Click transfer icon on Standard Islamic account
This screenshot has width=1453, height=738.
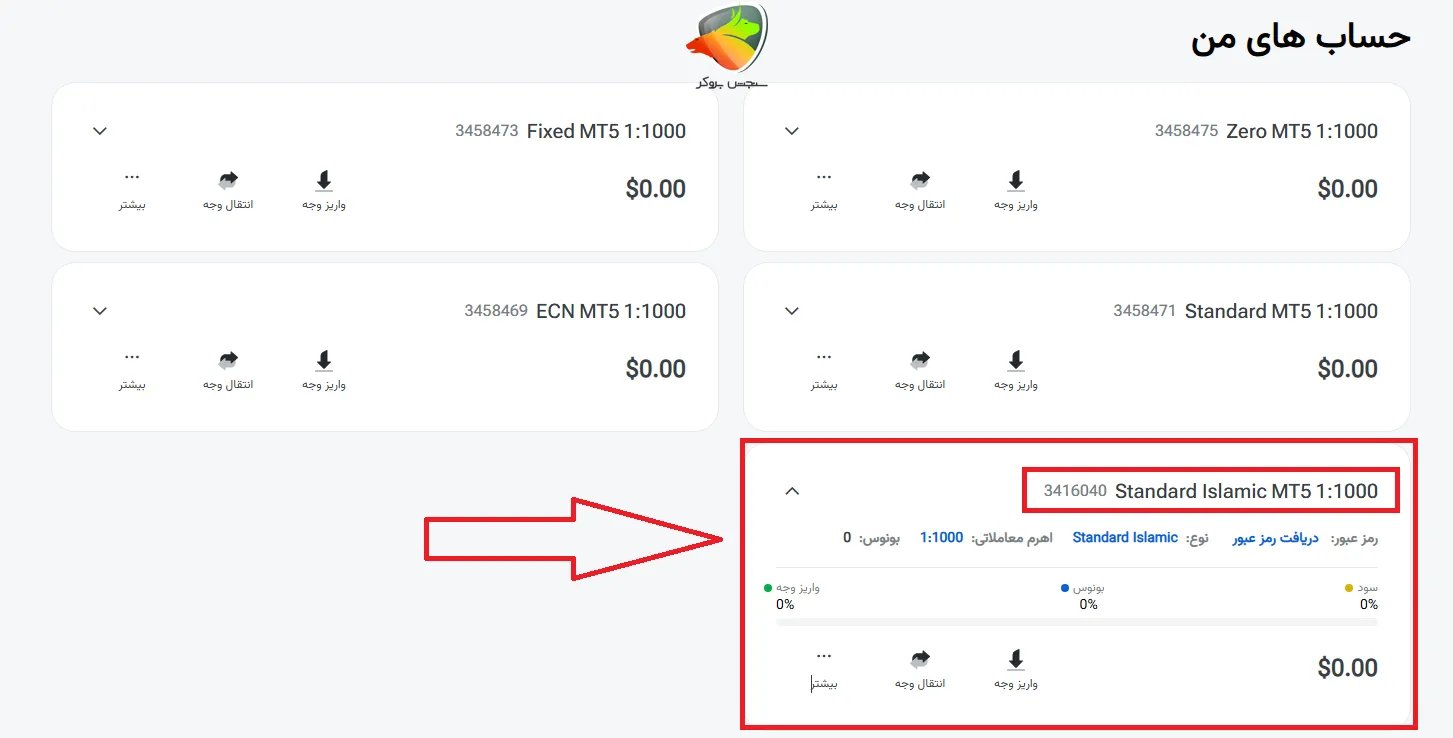click(920, 661)
